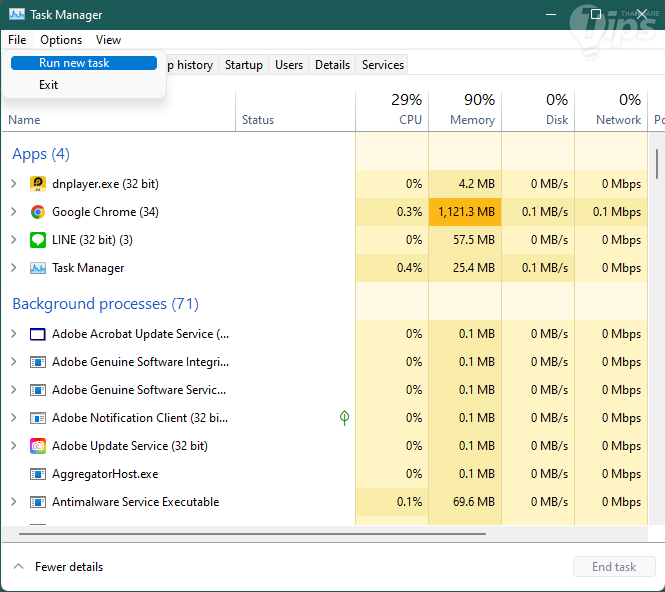
Task: Select Background processes (71) group header
Action: 106,304
